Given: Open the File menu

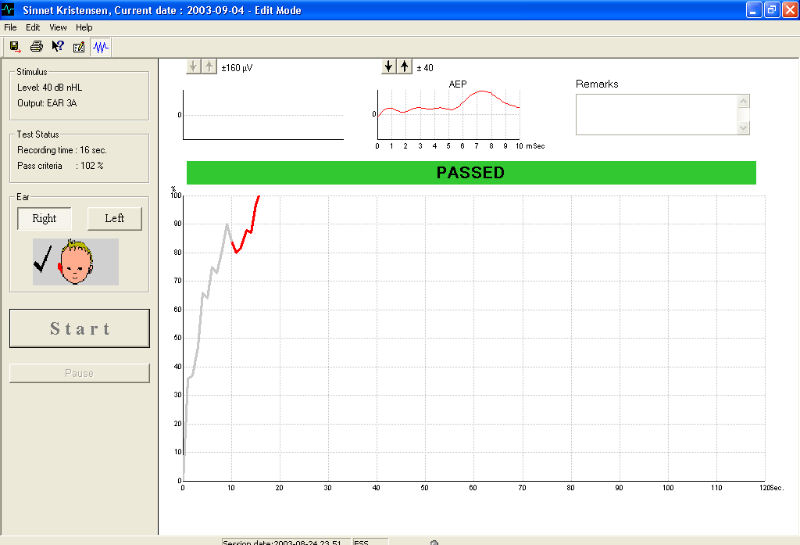Looking at the screenshot, I should point(11,27).
